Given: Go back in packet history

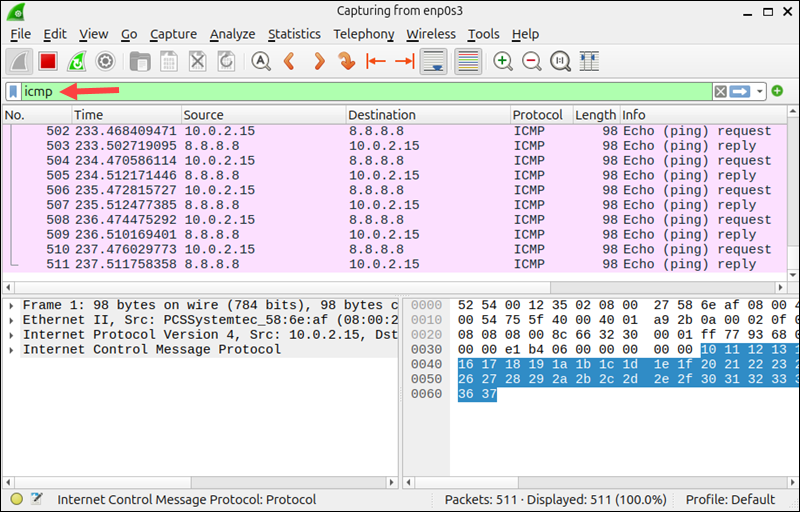Looking at the screenshot, I should pyautogui.click(x=289, y=62).
